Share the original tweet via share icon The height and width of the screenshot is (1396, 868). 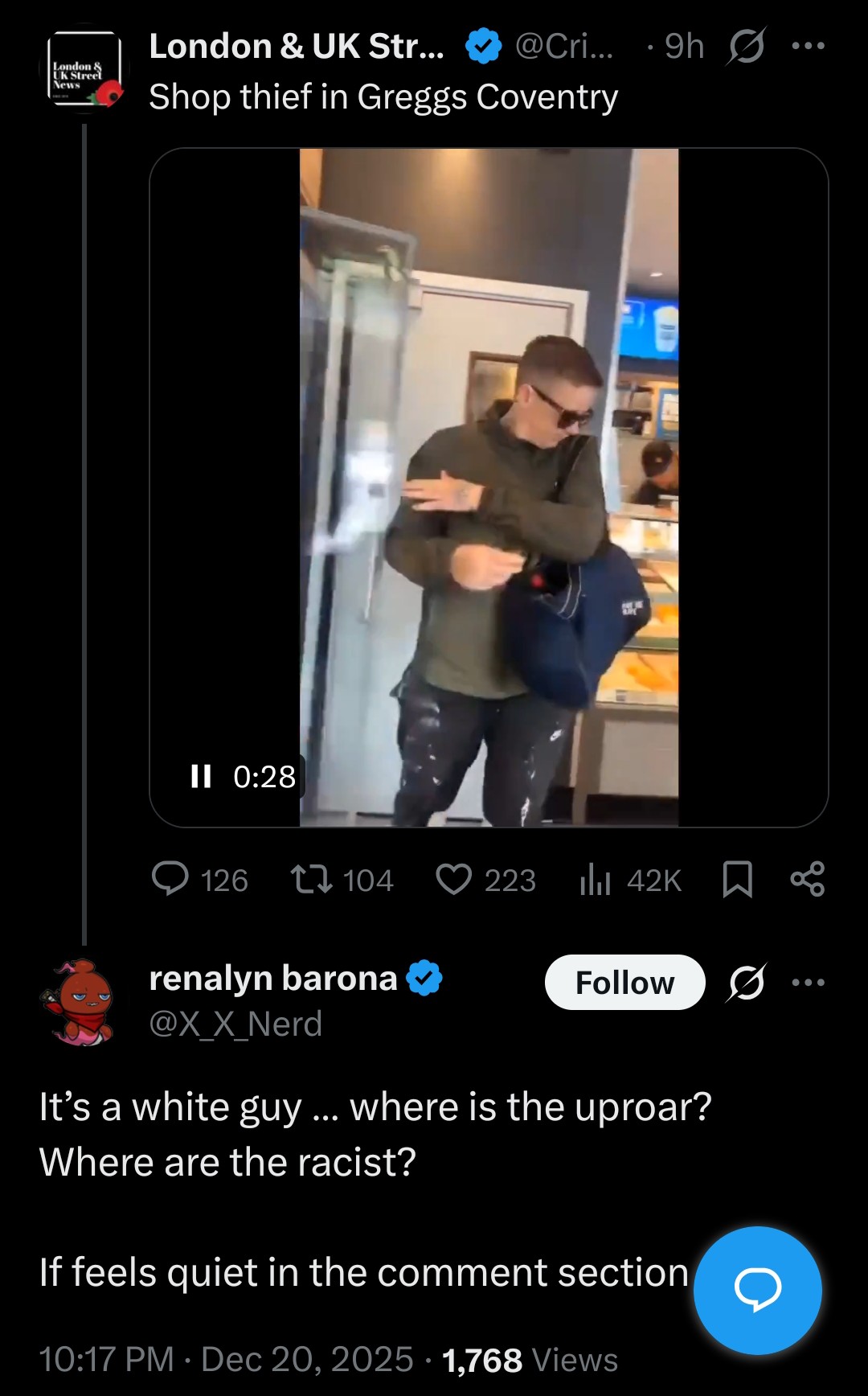point(808,879)
